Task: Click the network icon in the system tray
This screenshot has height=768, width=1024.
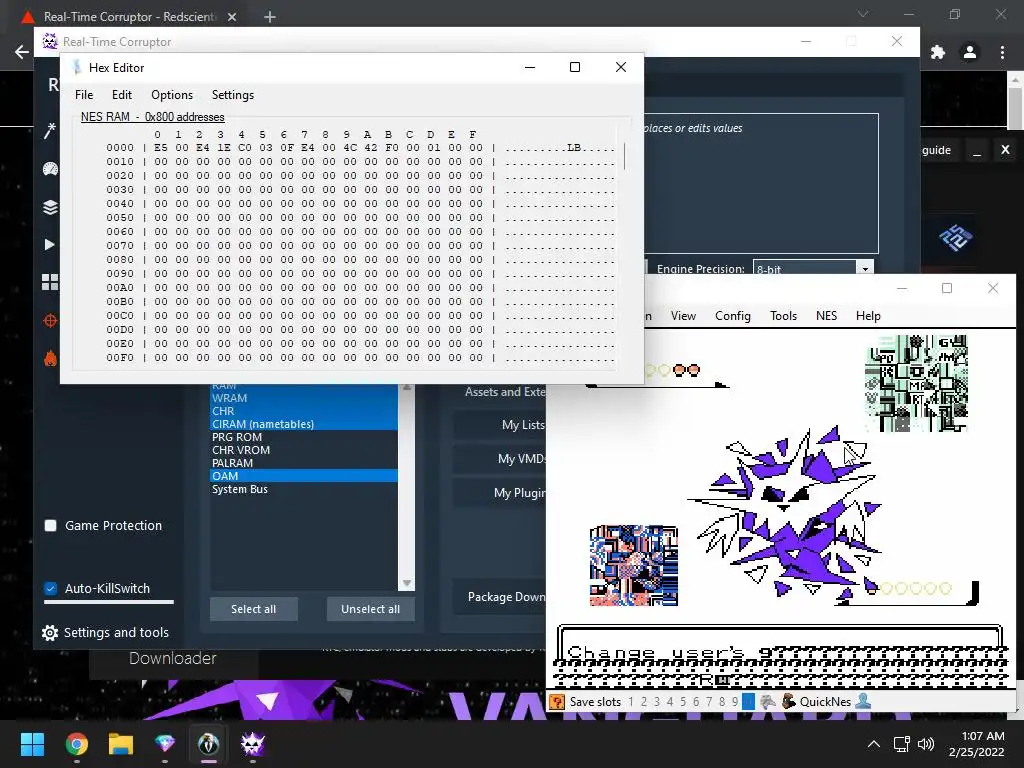Action: pos(901,744)
